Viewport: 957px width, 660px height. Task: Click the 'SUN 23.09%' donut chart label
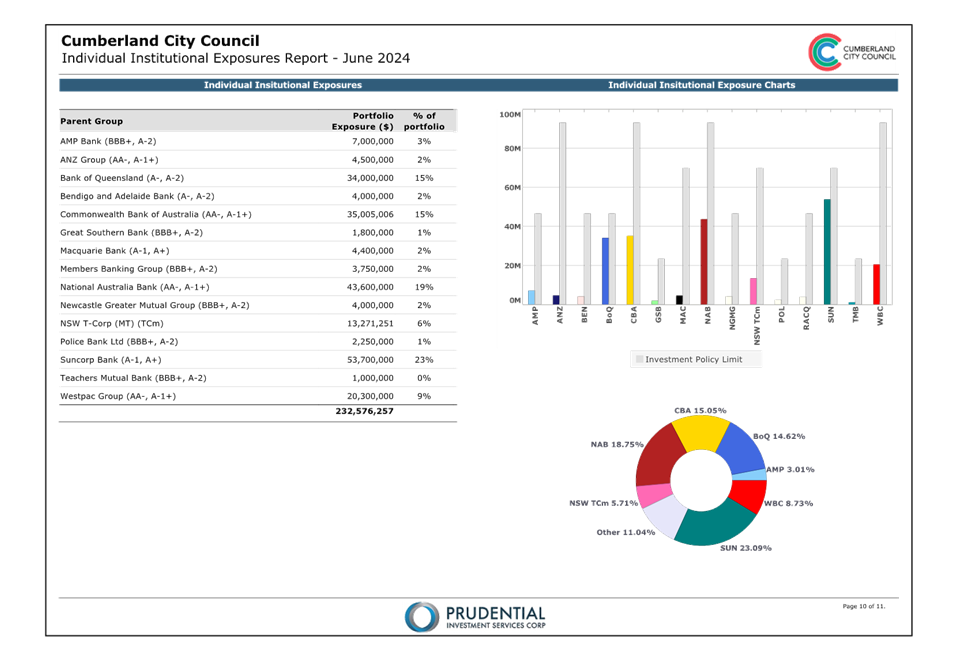(x=746, y=548)
